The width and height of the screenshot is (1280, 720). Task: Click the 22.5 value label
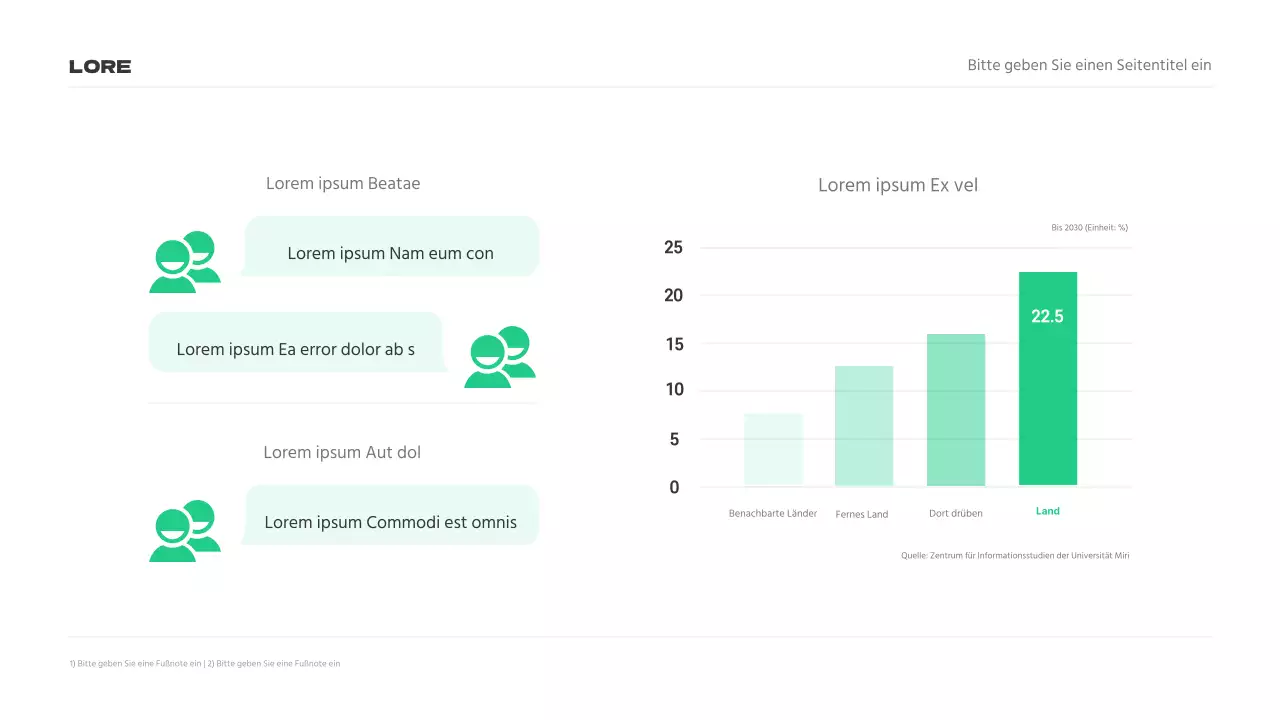click(1047, 317)
